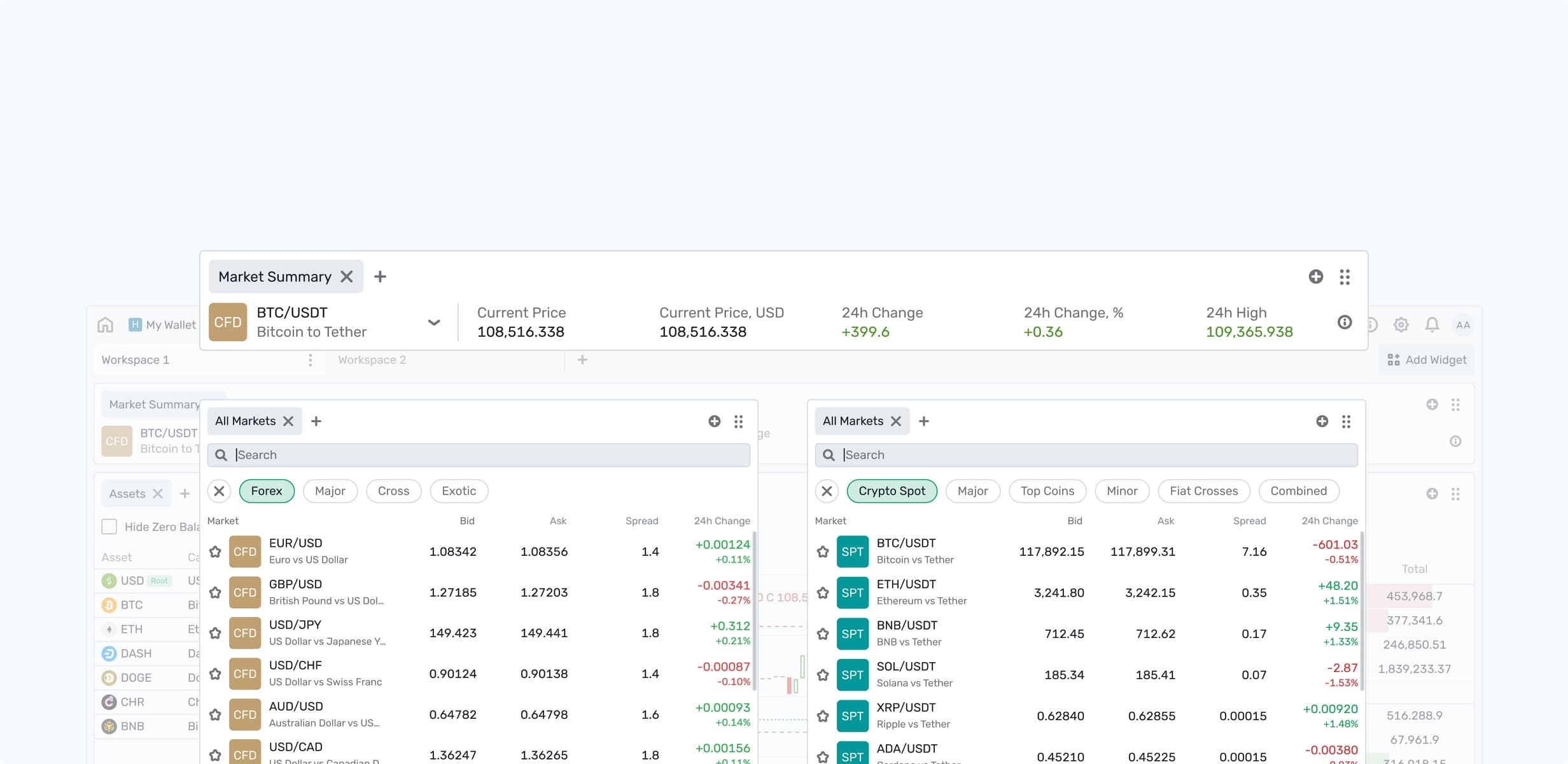Switch to Workspace 2 tab

pos(372,360)
